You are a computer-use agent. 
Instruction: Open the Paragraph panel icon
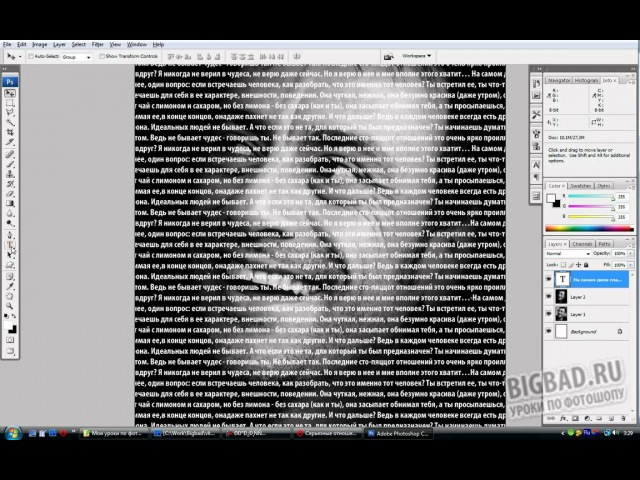[x=536, y=177]
